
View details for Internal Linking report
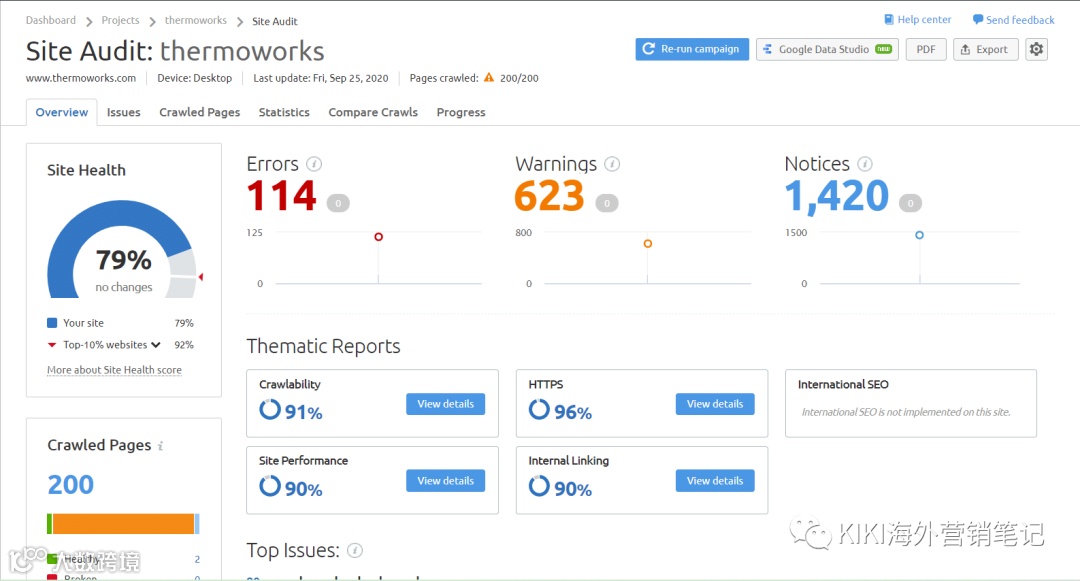715,480
